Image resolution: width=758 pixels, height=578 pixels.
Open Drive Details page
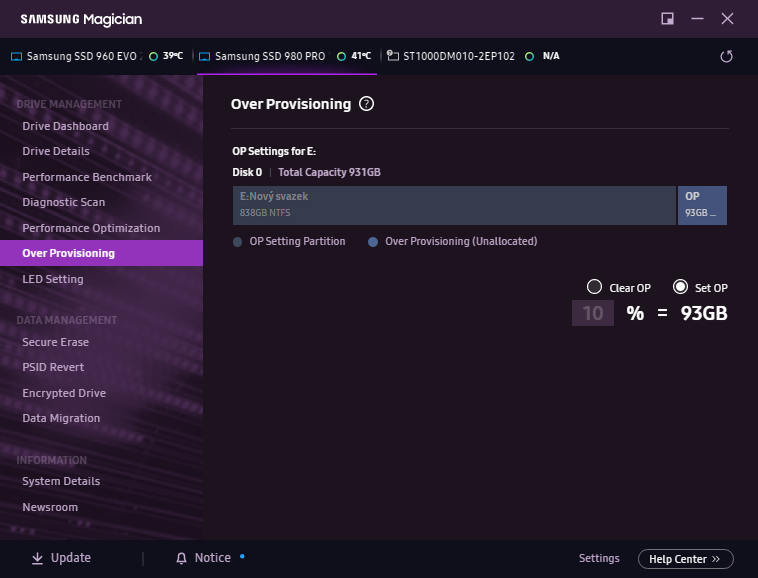(56, 151)
